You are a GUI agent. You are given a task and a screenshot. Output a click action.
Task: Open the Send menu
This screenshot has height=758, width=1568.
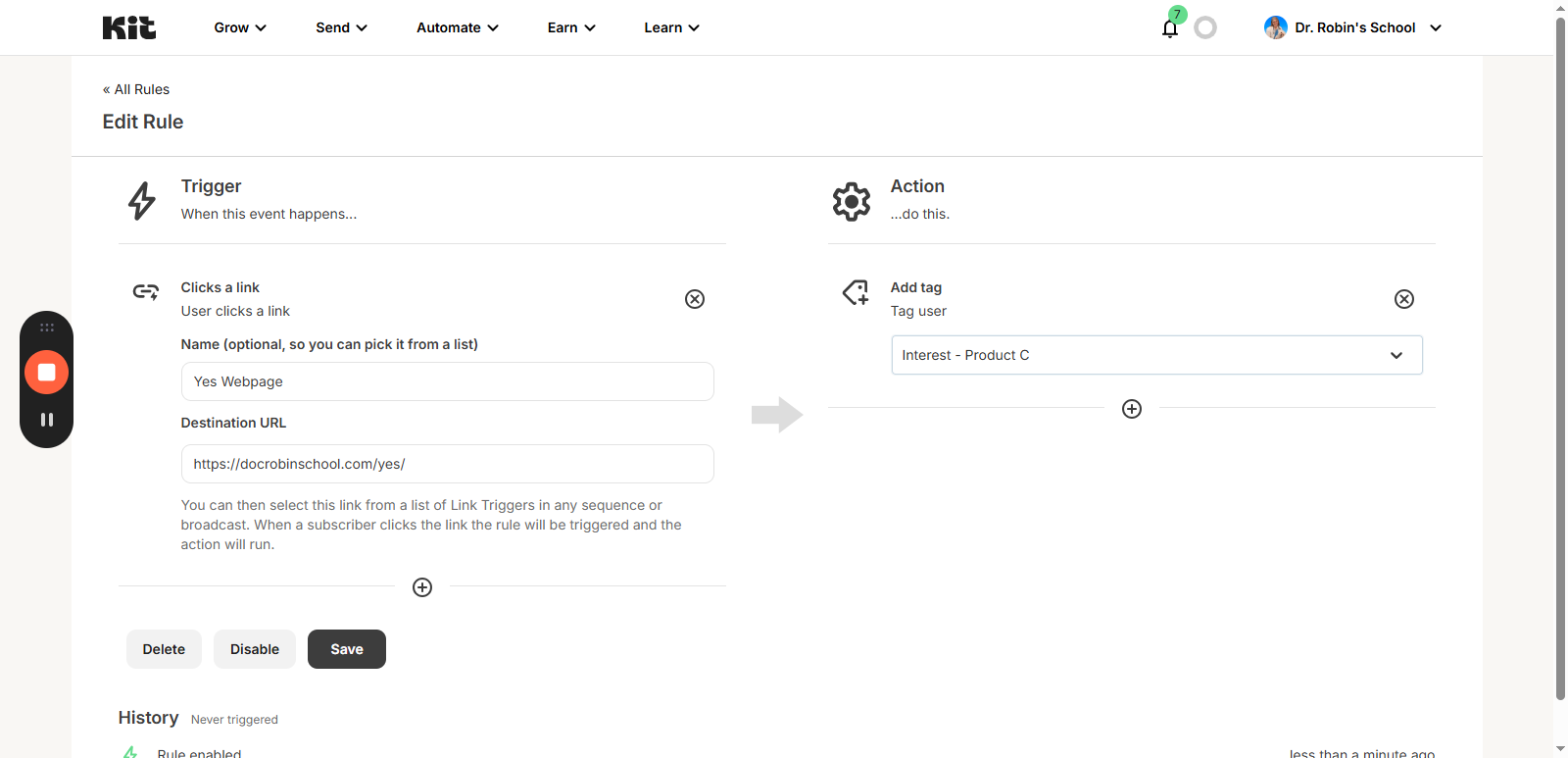click(x=341, y=27)
